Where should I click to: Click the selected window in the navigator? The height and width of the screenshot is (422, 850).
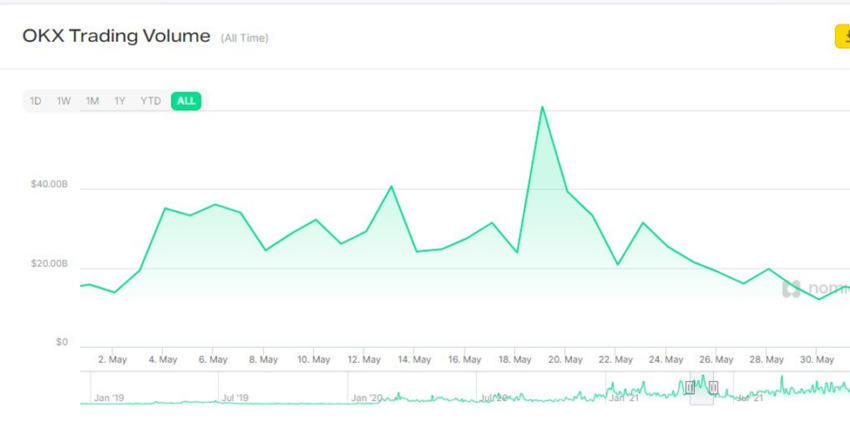click(701, 388)
